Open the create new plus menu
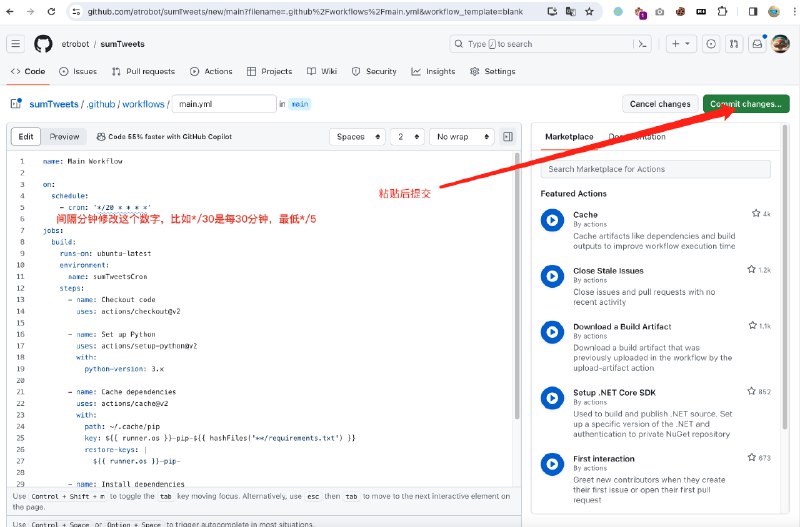Image resolution: width=800 pixels, height=527 pixels. point(681,44)
